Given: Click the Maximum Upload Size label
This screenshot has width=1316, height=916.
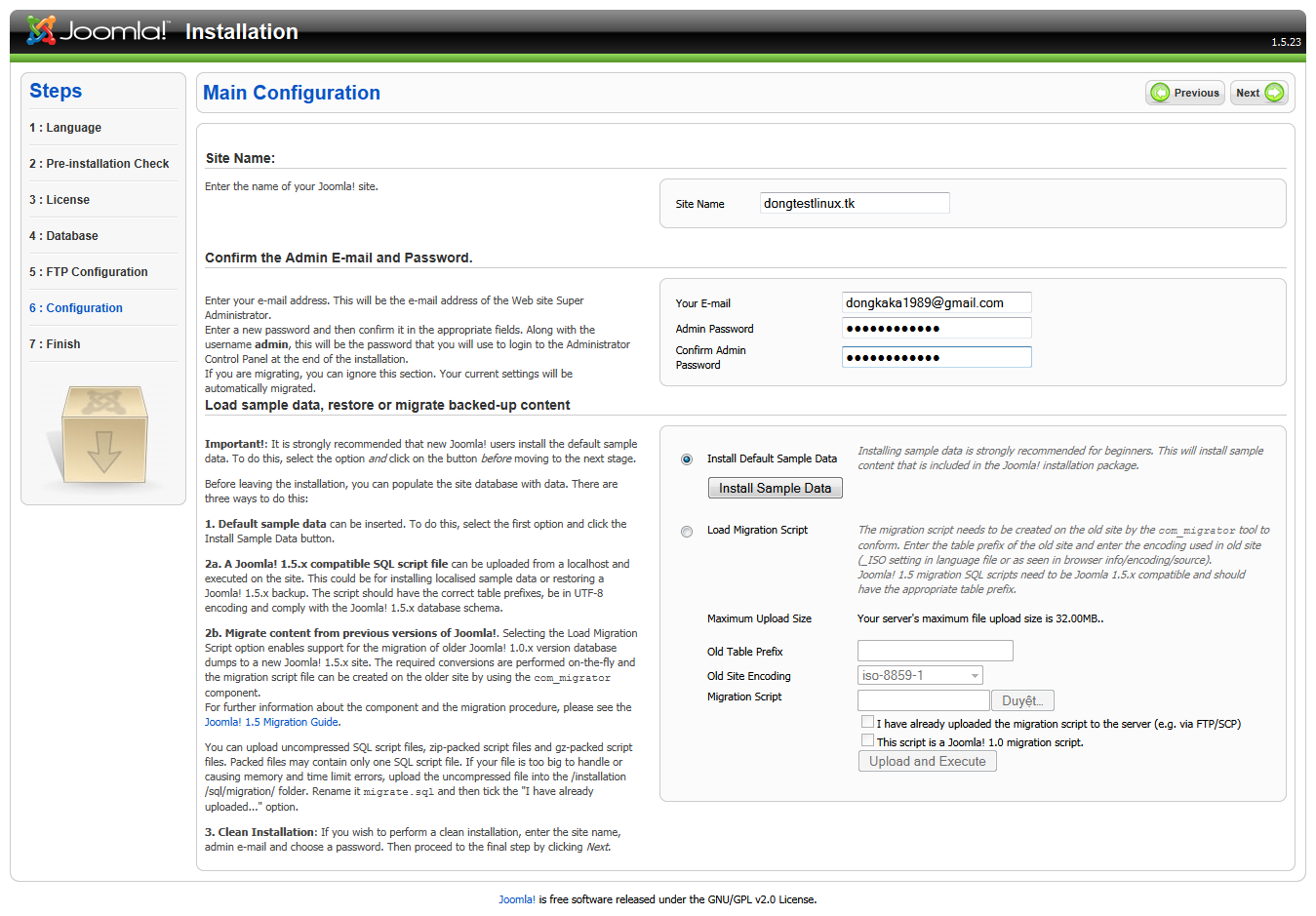Looking at the screenshot, I should click(x=759, y=618).
